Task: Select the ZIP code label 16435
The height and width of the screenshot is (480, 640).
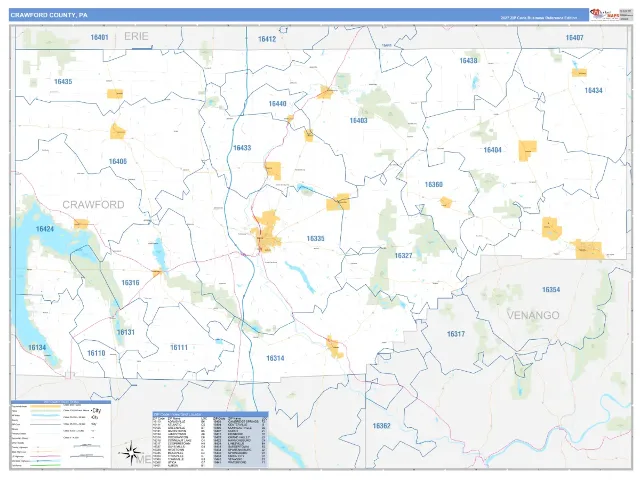Action: click(63, 82)
